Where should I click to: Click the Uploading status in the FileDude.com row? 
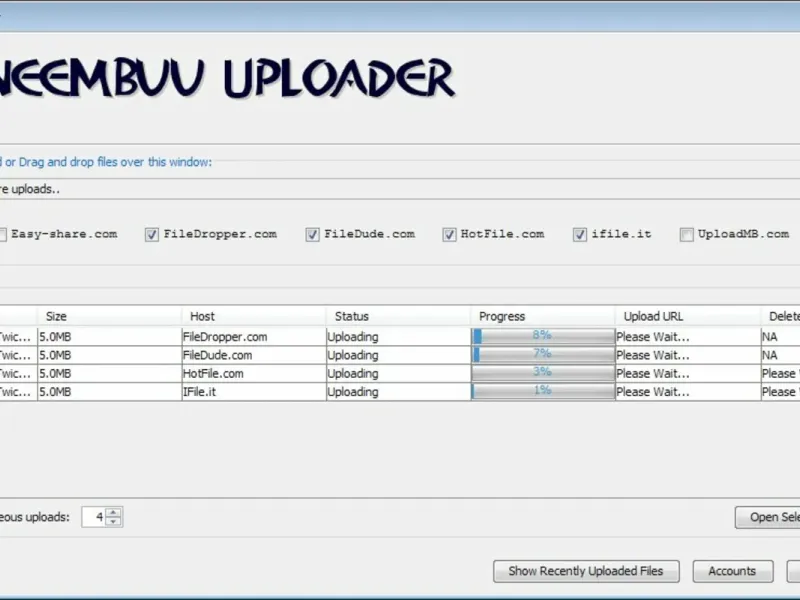click(x=398, y=355)
